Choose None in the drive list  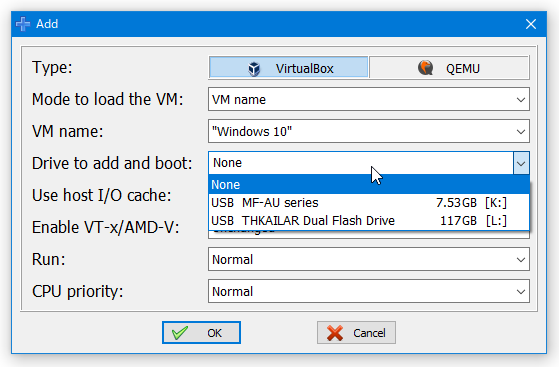click(x=369, y=184)
